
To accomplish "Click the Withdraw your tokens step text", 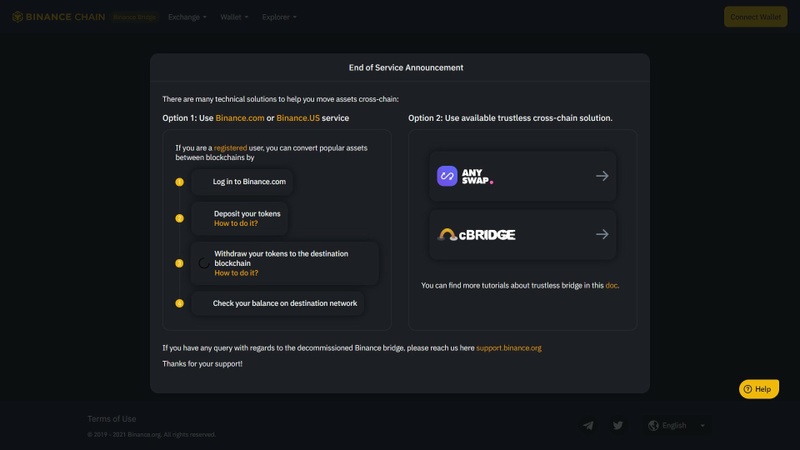I will coord(281,258).
